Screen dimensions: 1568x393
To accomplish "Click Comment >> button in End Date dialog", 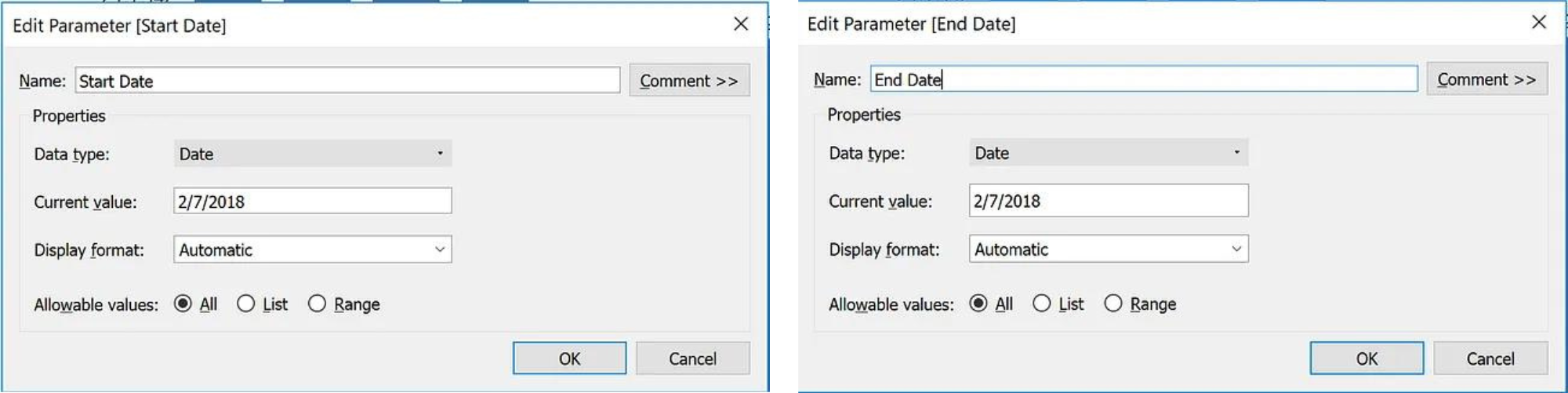I will click(1486, 78).
